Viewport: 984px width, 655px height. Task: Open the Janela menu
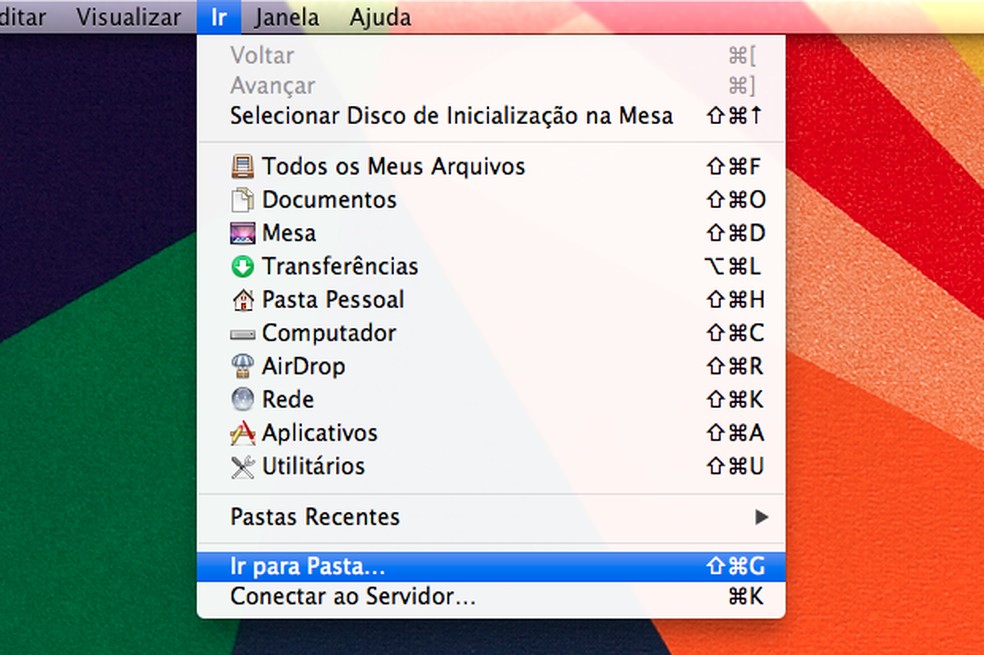(x=287, y=17)
